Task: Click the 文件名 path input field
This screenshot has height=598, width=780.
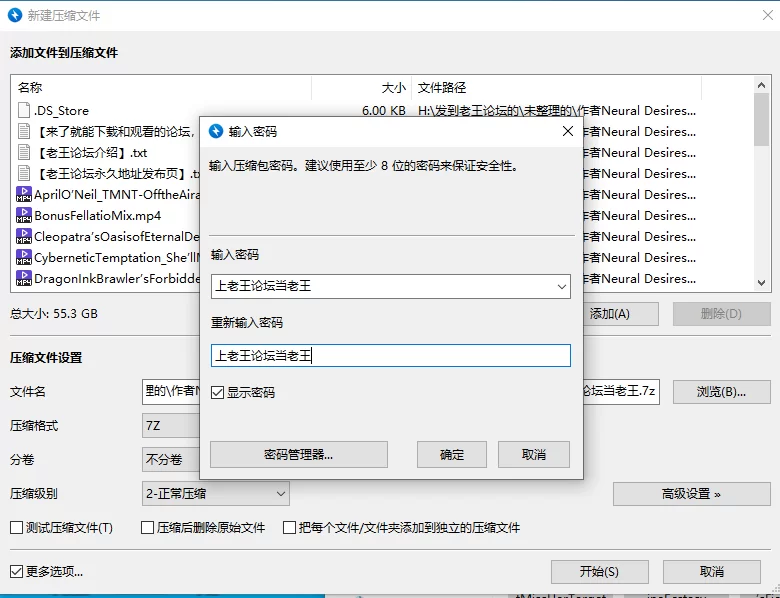Action: [171, 392]
